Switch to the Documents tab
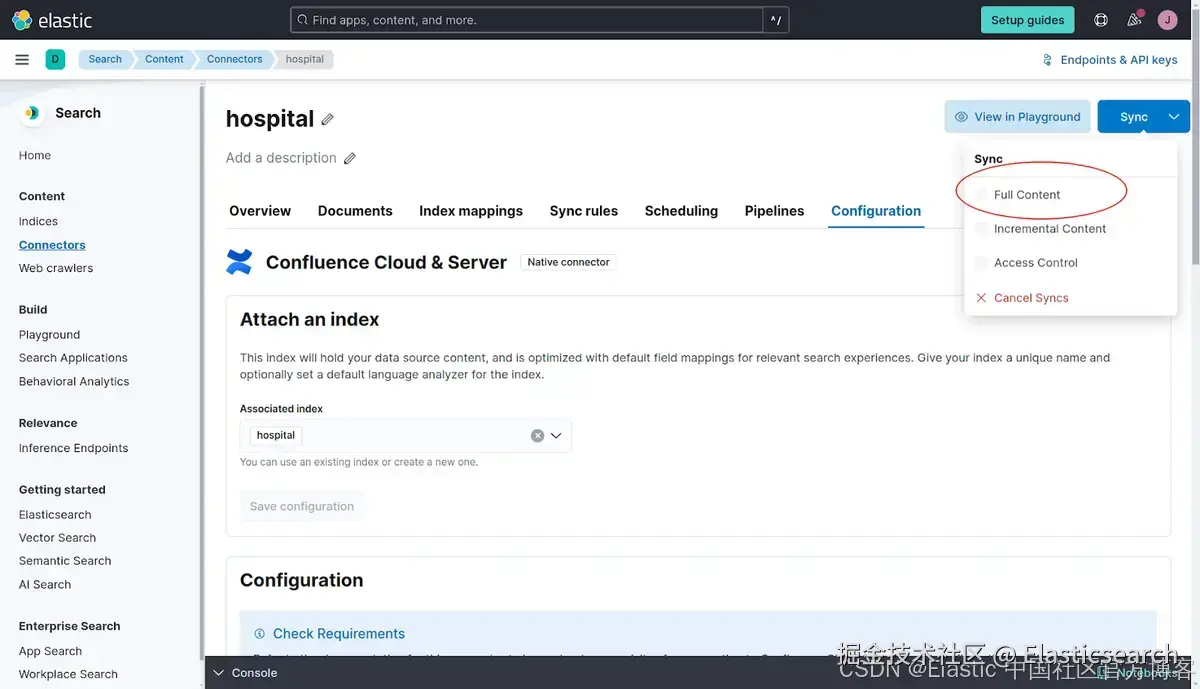The image size is (1200, 689). click(x=355, y=211)
